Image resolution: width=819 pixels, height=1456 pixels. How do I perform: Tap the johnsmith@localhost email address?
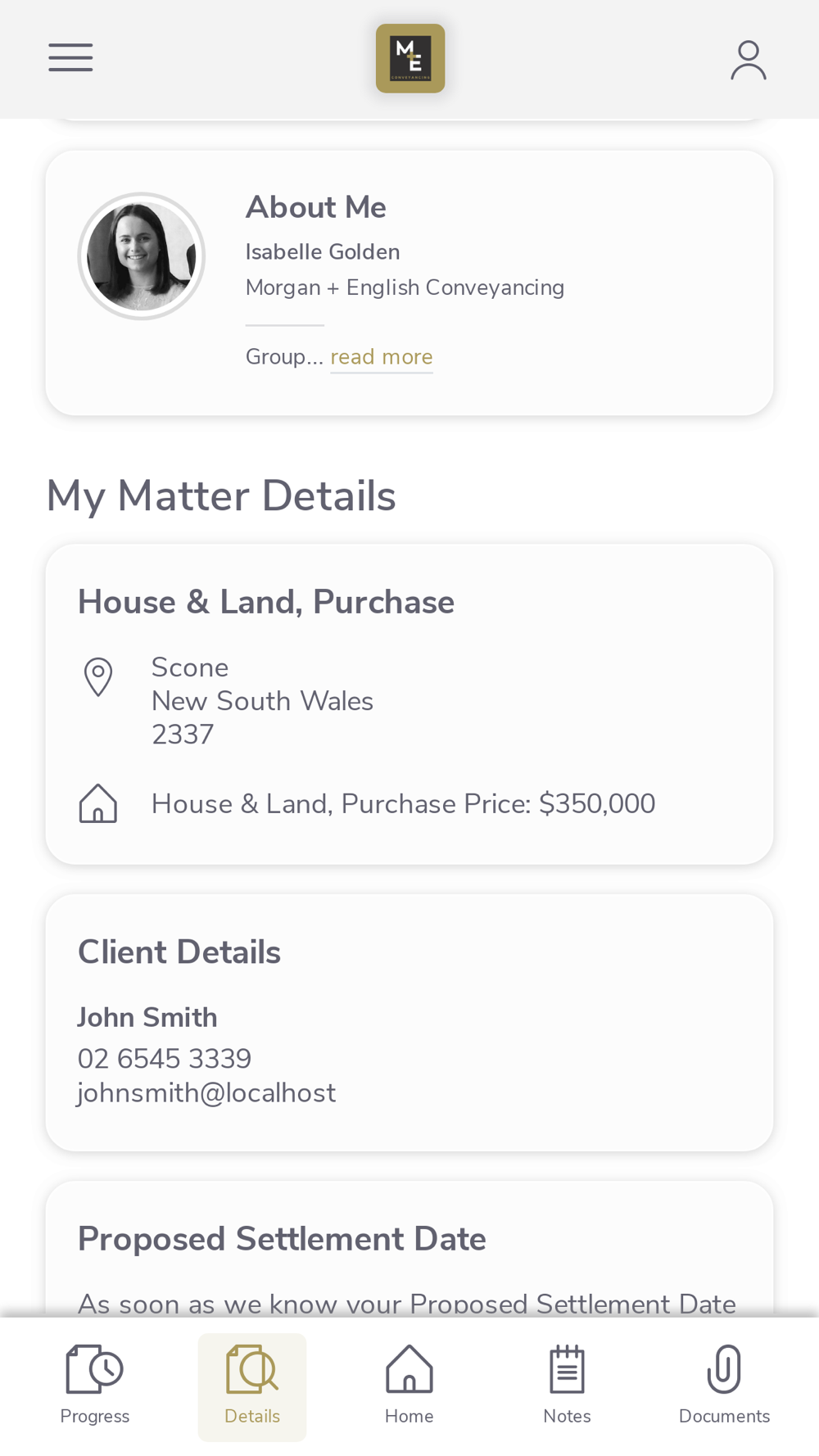pyautogui.click(x=206, y=1093)
